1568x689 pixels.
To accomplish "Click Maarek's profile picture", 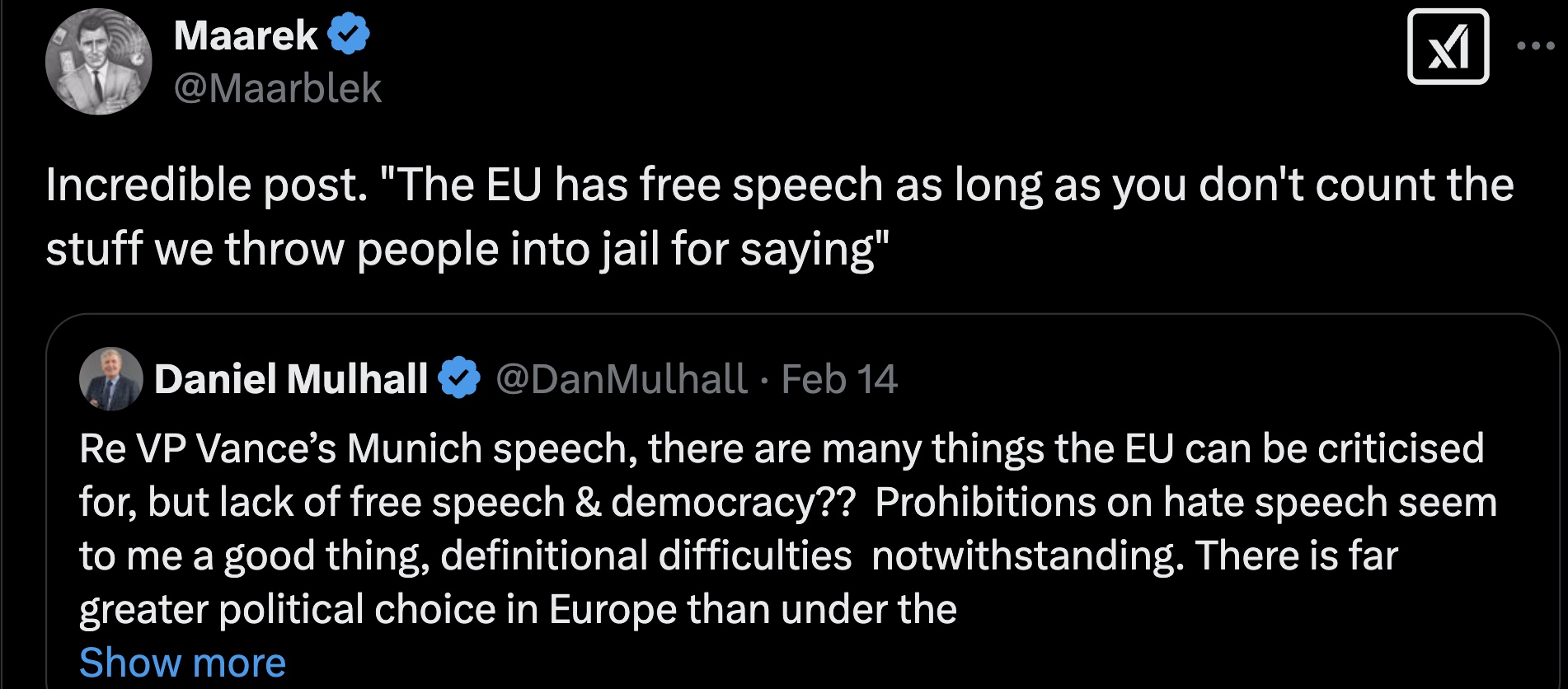I will [x=98, y=63].
